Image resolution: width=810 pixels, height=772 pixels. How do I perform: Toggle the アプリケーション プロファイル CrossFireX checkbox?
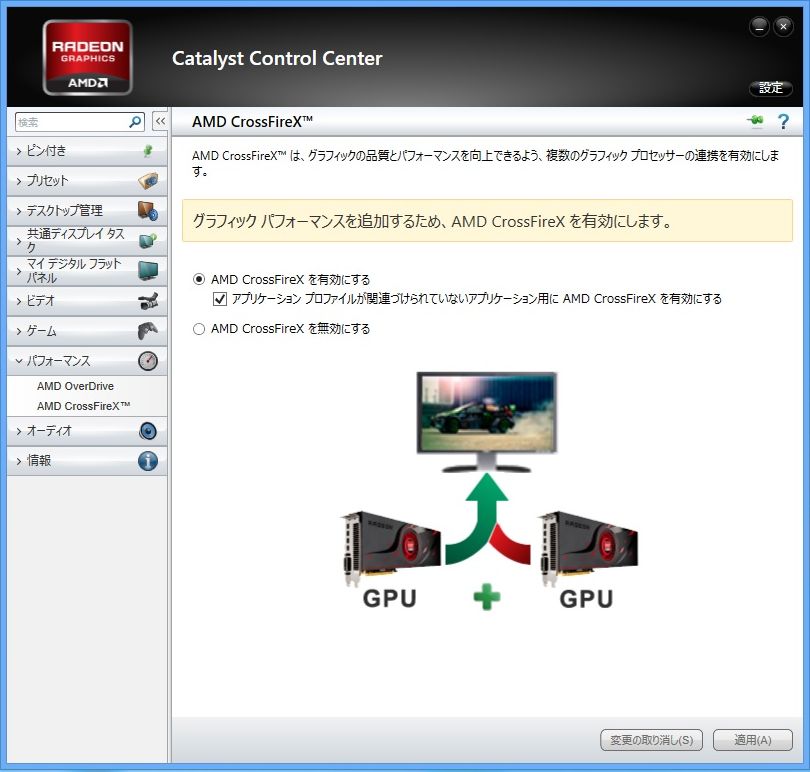[x=220, y=299]
